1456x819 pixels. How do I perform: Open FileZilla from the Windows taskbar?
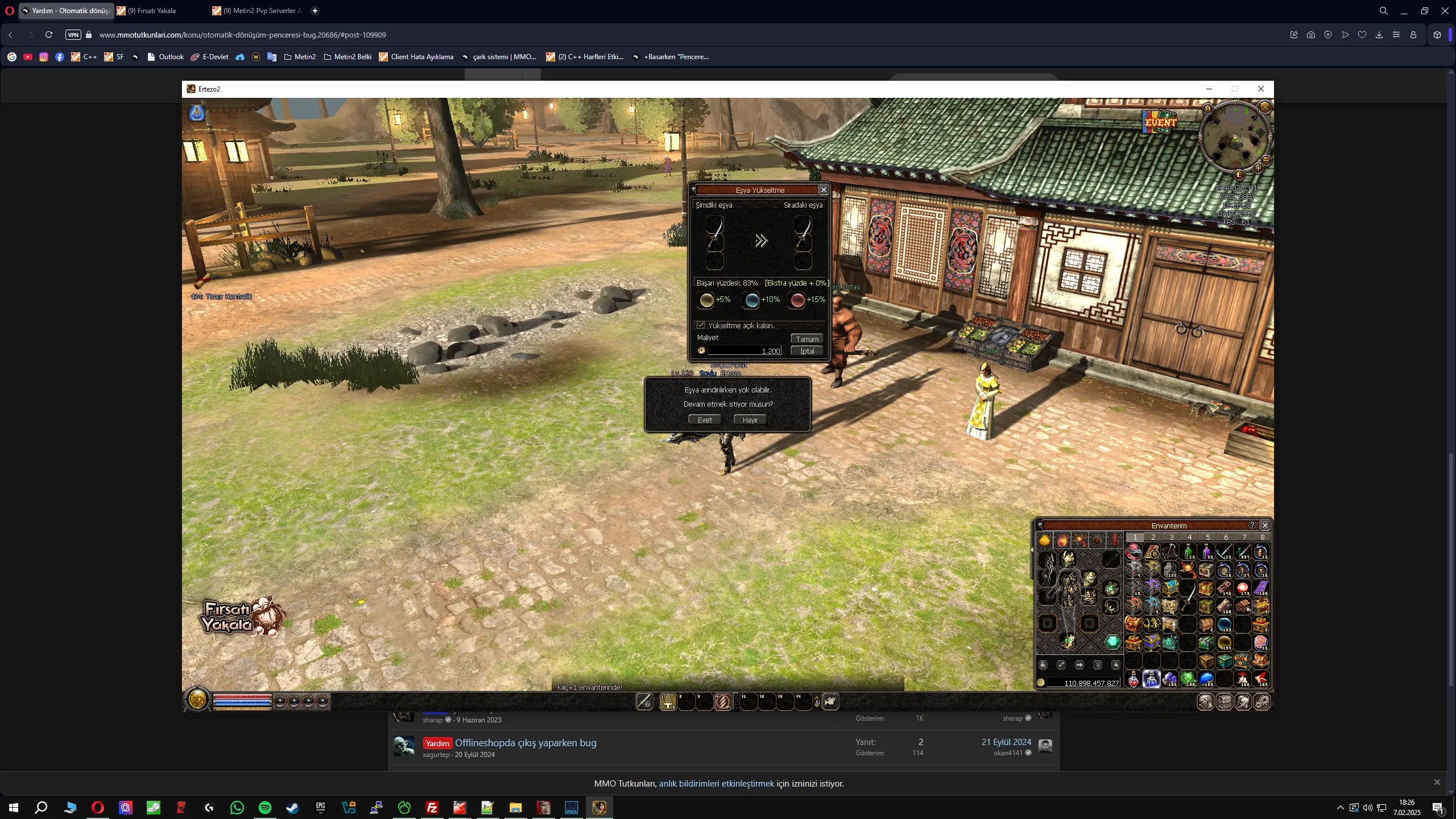(x=432, y=808)
